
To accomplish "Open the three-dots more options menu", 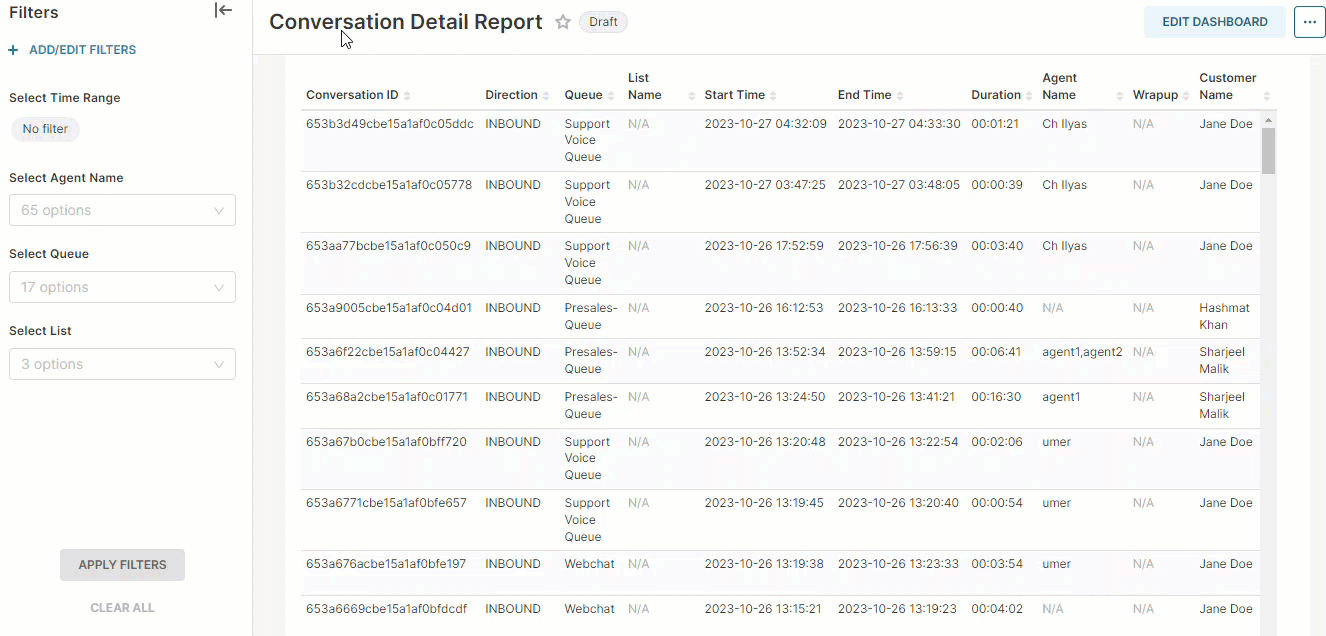I will (x=1309, y=22).
